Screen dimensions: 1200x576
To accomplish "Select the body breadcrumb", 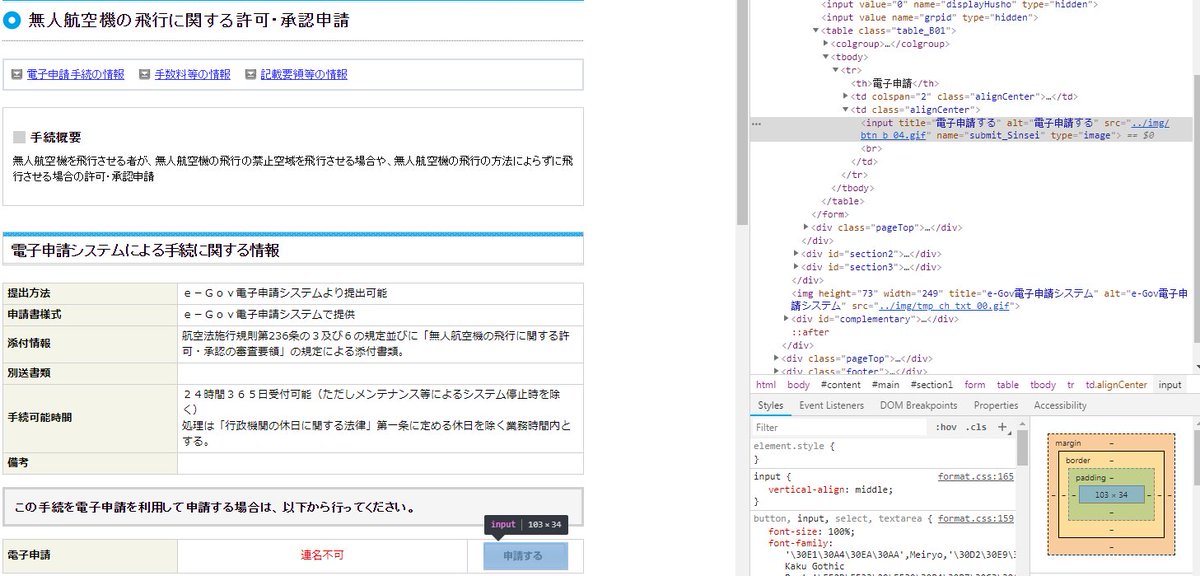I will [798, 385].
